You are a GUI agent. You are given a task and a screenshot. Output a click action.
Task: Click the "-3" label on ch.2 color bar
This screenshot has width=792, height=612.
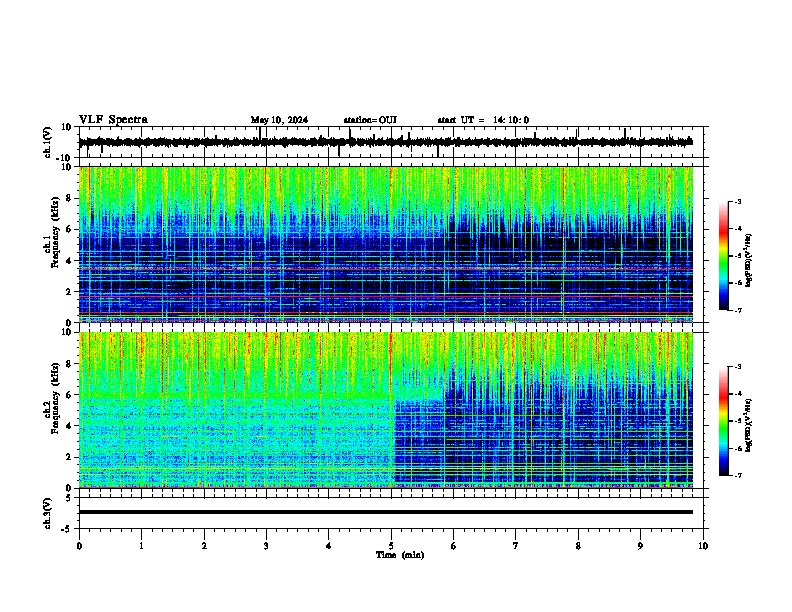738,367
